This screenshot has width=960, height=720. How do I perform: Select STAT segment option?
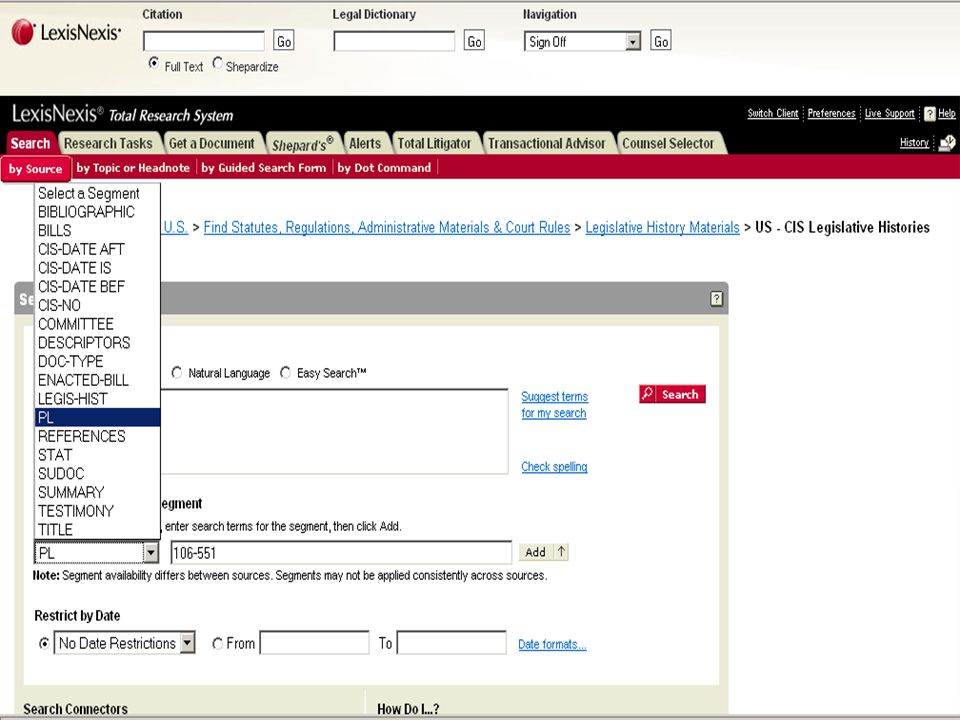click(x=97, y=455)
